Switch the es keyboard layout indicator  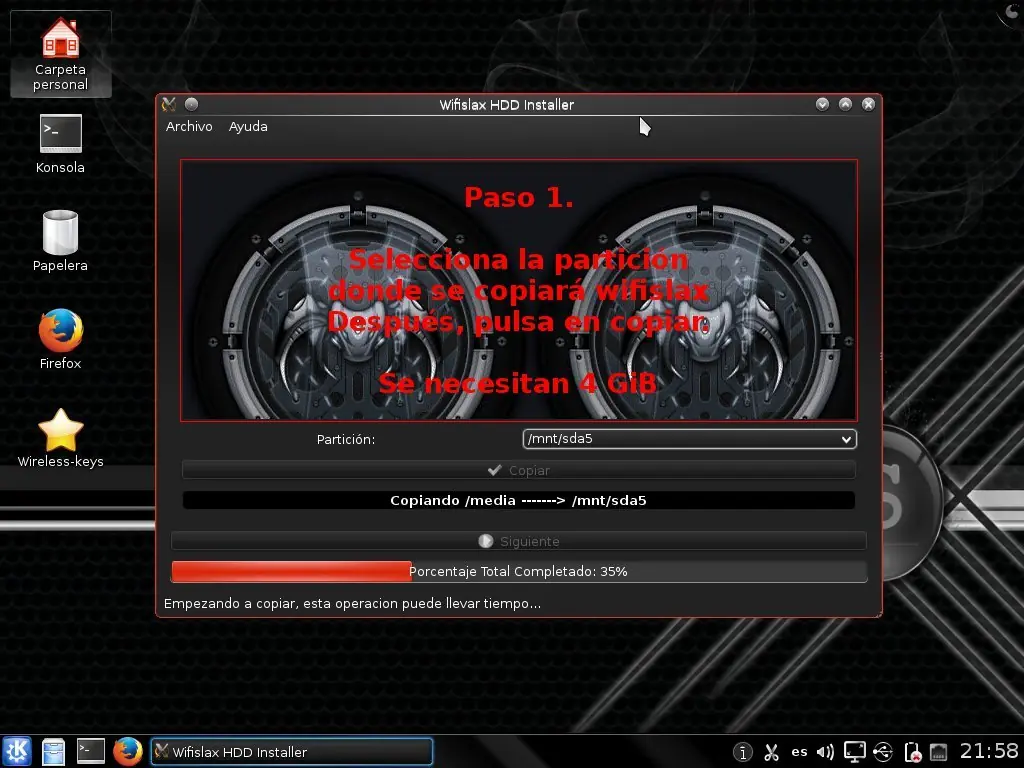point(799,752)
